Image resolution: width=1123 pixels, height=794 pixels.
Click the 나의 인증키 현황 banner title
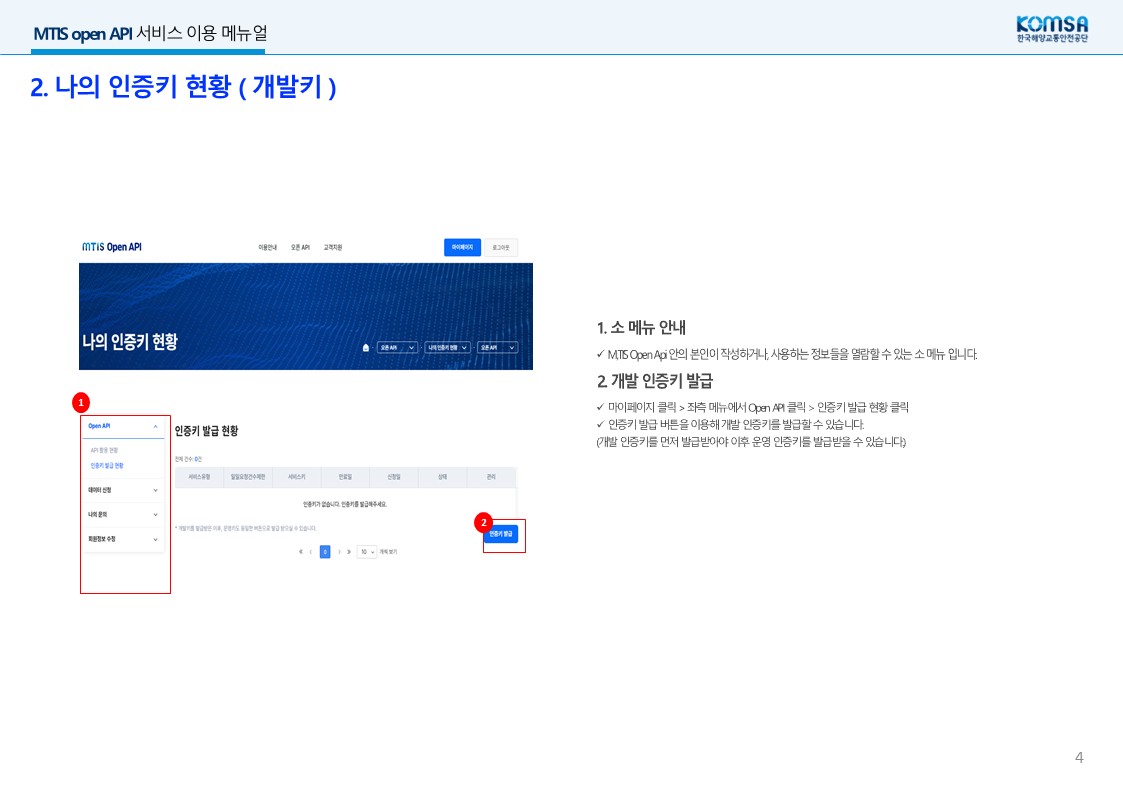pyautogui.click(x=130, y=342)
